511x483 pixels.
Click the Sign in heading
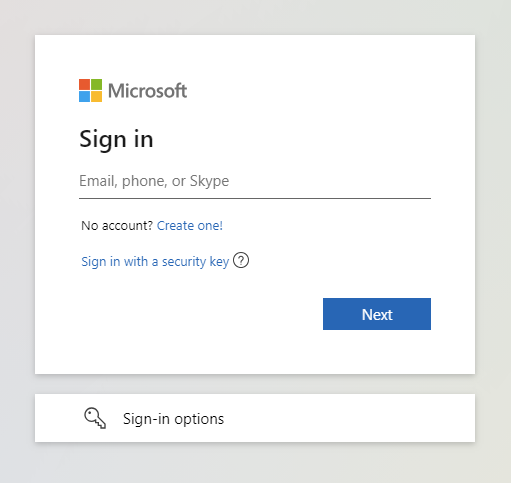[x=116, y=139]
